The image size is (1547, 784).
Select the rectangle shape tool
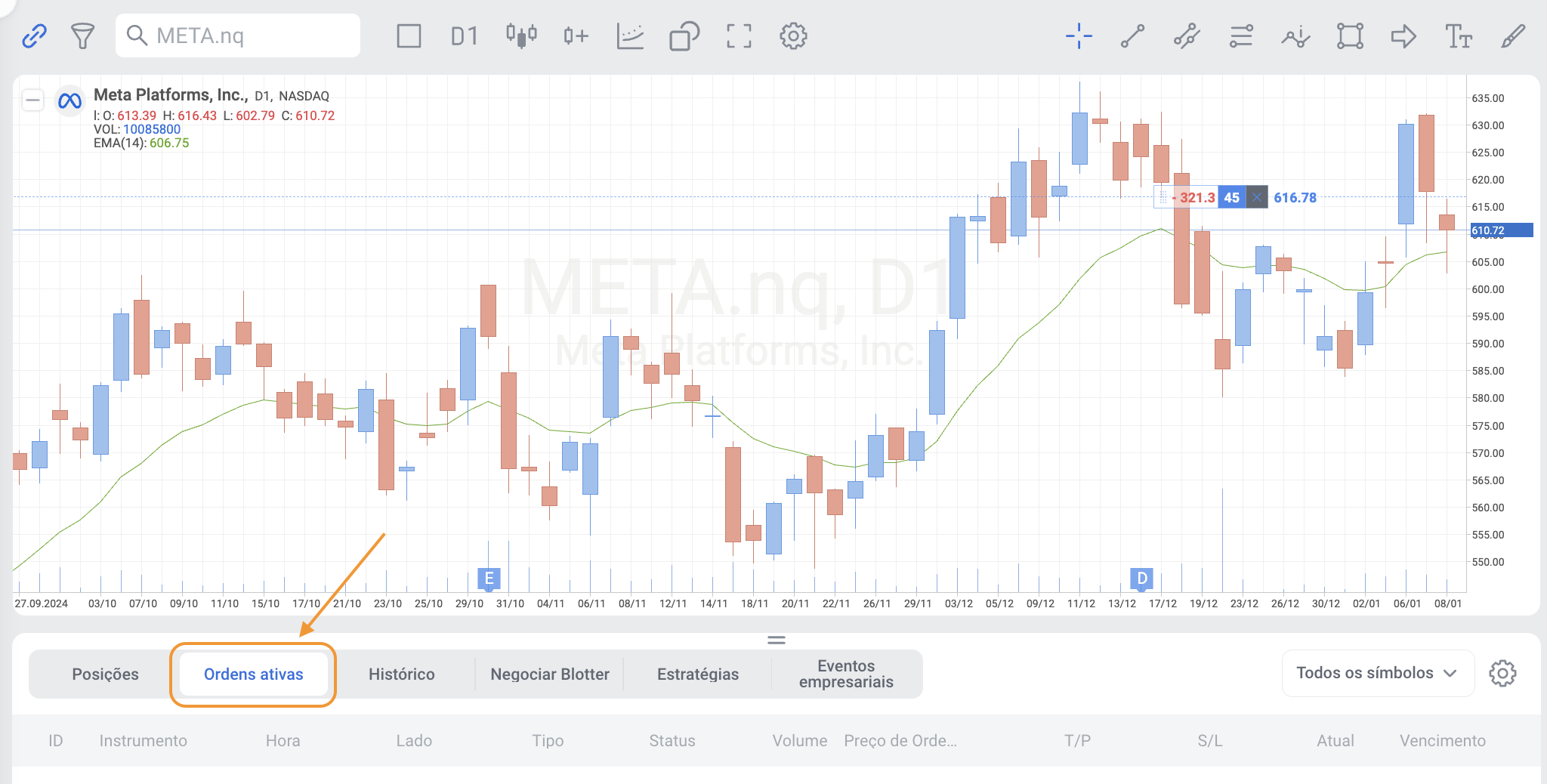click(x=1350, y=35)
